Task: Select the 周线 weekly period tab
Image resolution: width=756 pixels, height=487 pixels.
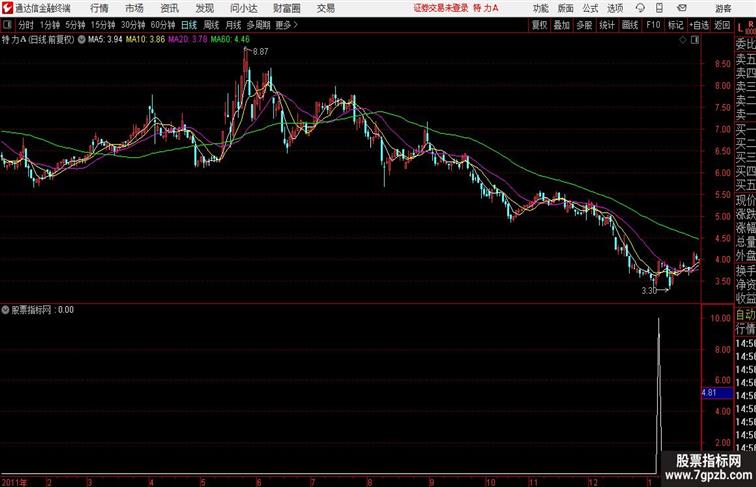Action: tap(211, 25)
